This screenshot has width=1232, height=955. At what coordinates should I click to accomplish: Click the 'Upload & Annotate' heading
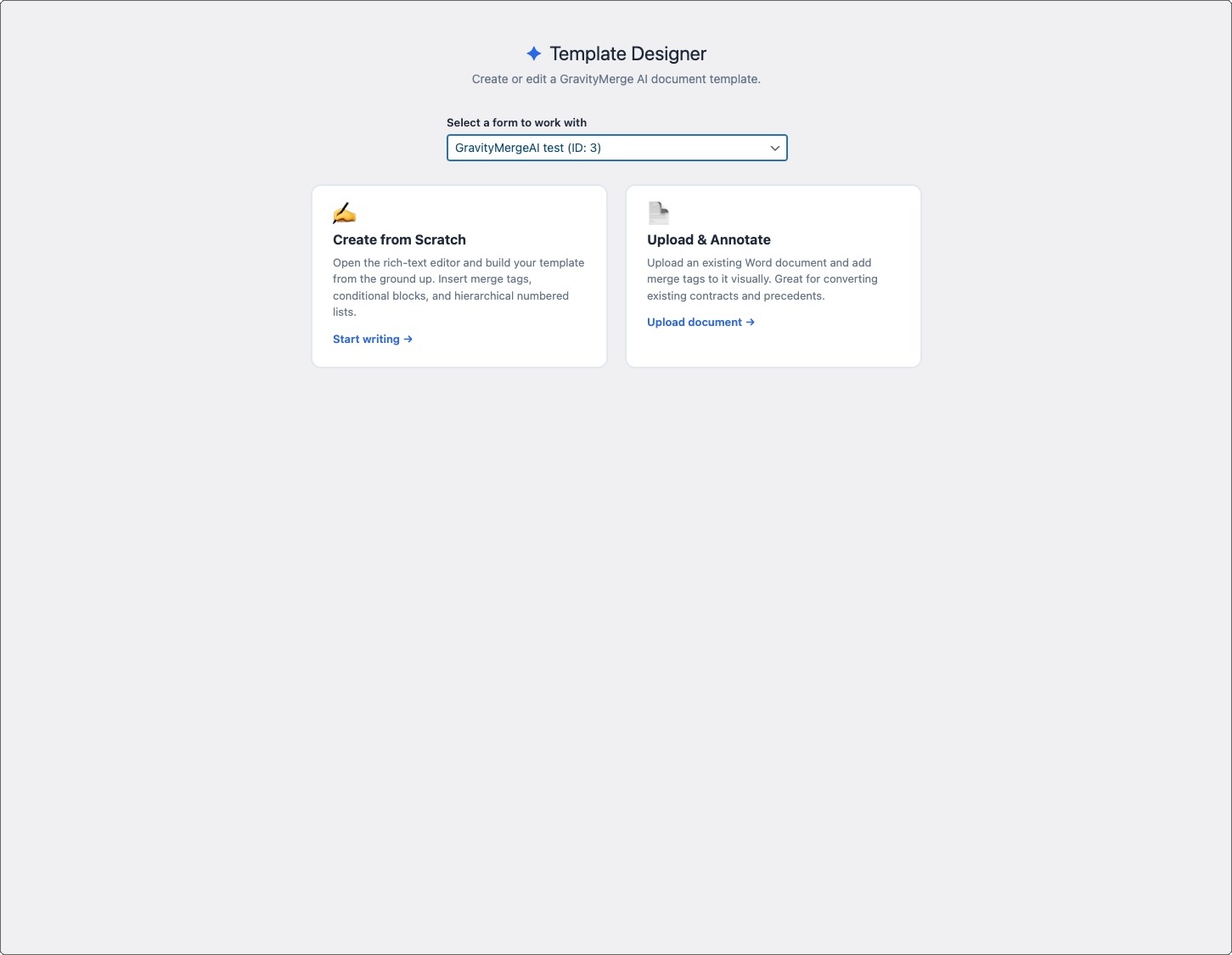point(708,239)
